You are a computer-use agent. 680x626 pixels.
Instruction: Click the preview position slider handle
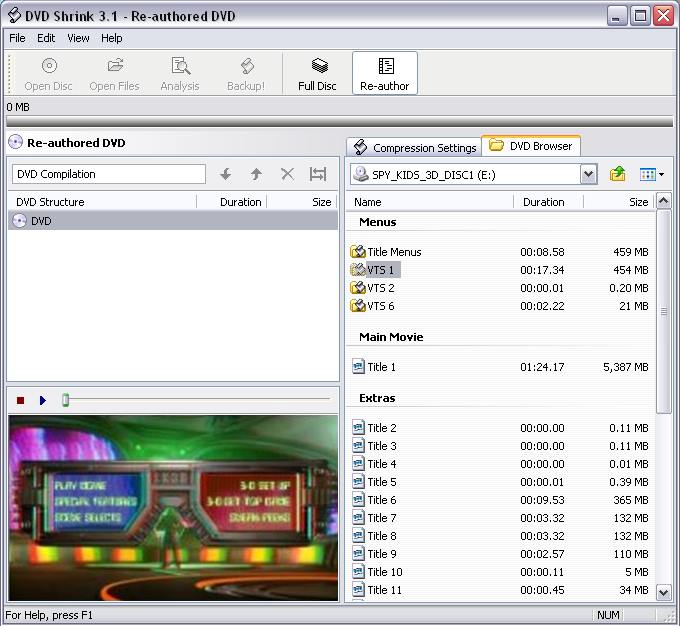(x=65, y=400)
